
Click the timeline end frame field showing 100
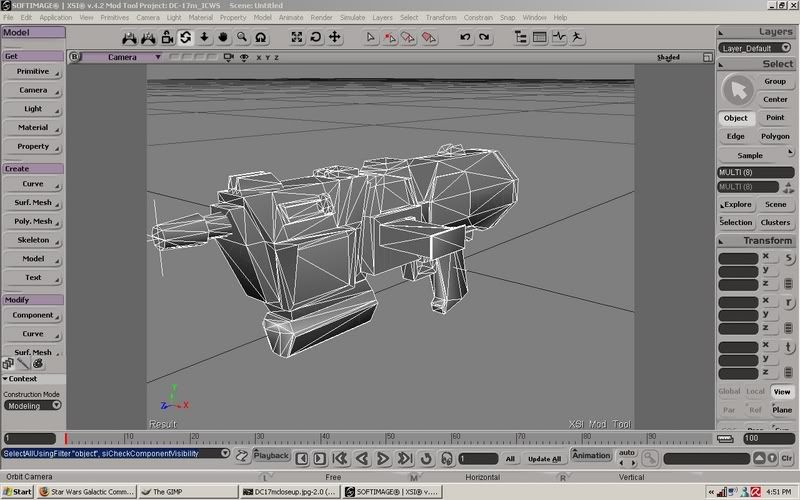coord(768,438)
